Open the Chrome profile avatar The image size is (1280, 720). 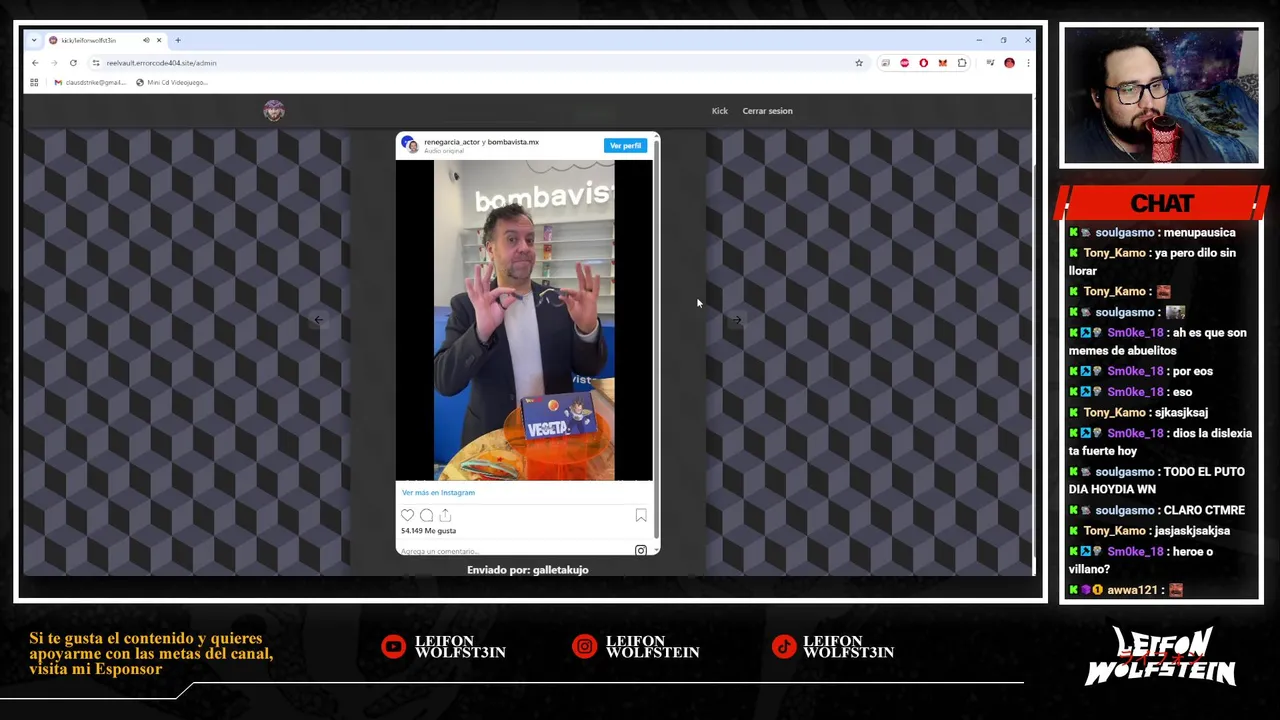(x=1009, y=63)
